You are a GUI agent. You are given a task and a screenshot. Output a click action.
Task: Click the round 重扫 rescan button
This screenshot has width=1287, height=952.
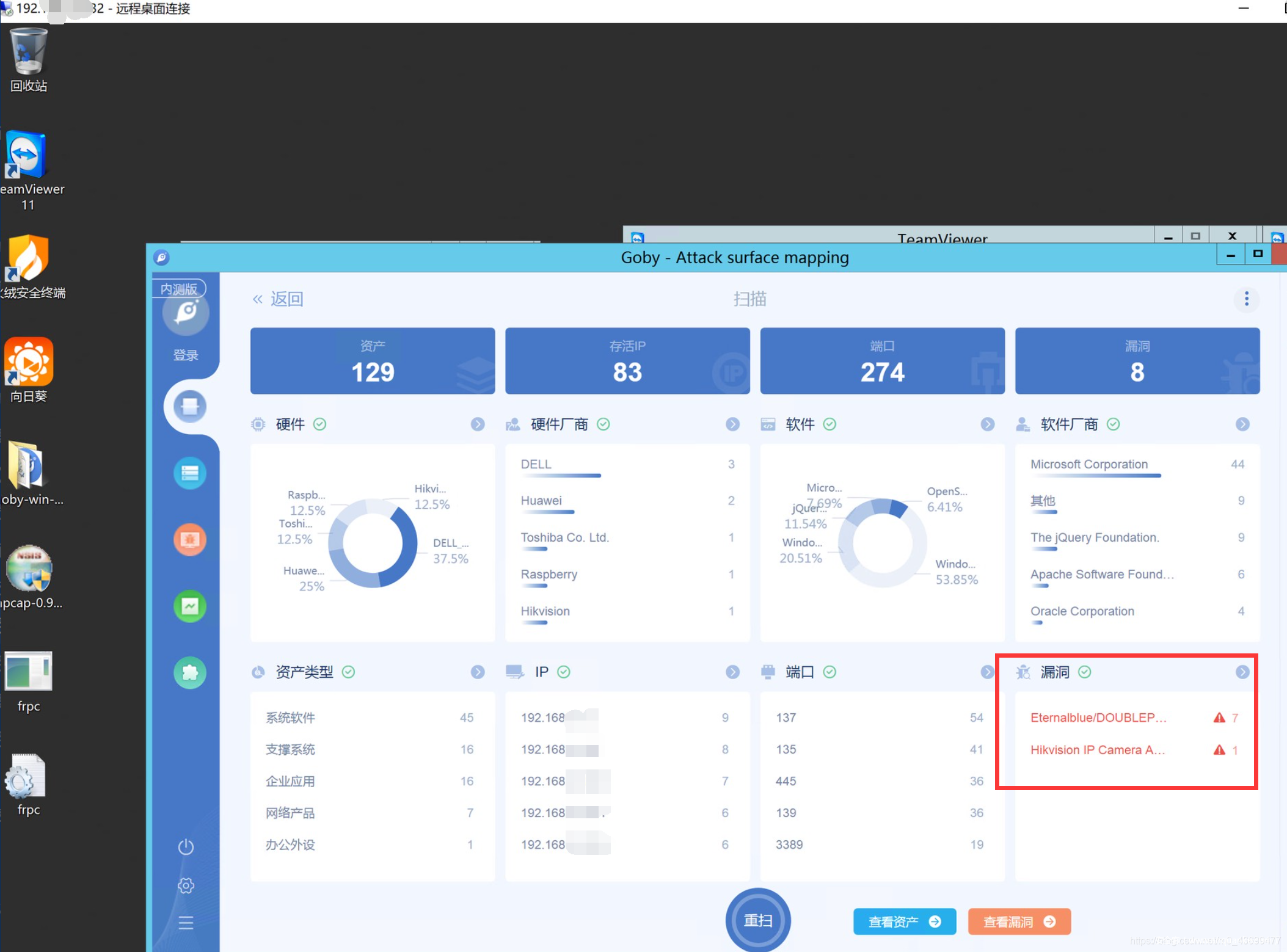757,920
